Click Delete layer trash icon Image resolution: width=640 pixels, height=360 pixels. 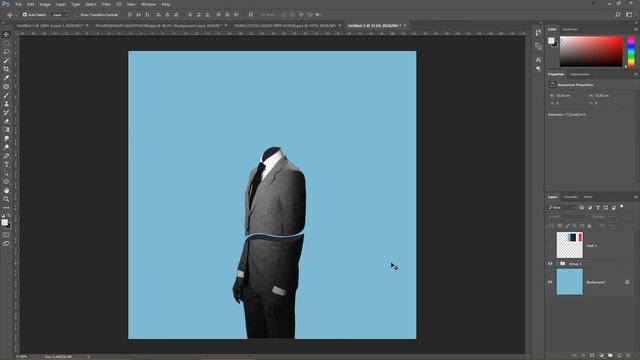point(628,356)
